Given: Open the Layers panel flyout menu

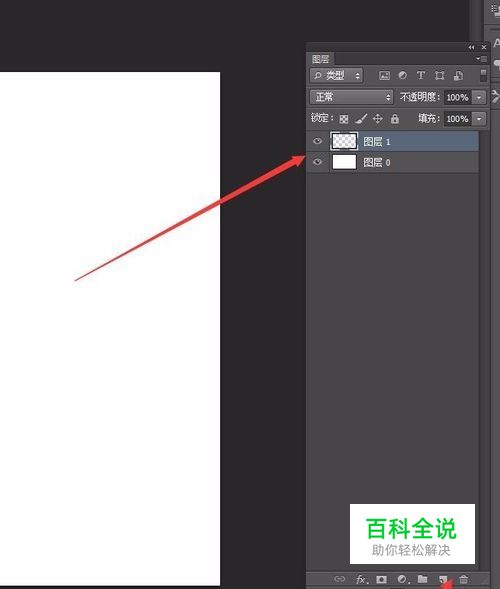Looking at the screenshot, I should pos(482,59).
